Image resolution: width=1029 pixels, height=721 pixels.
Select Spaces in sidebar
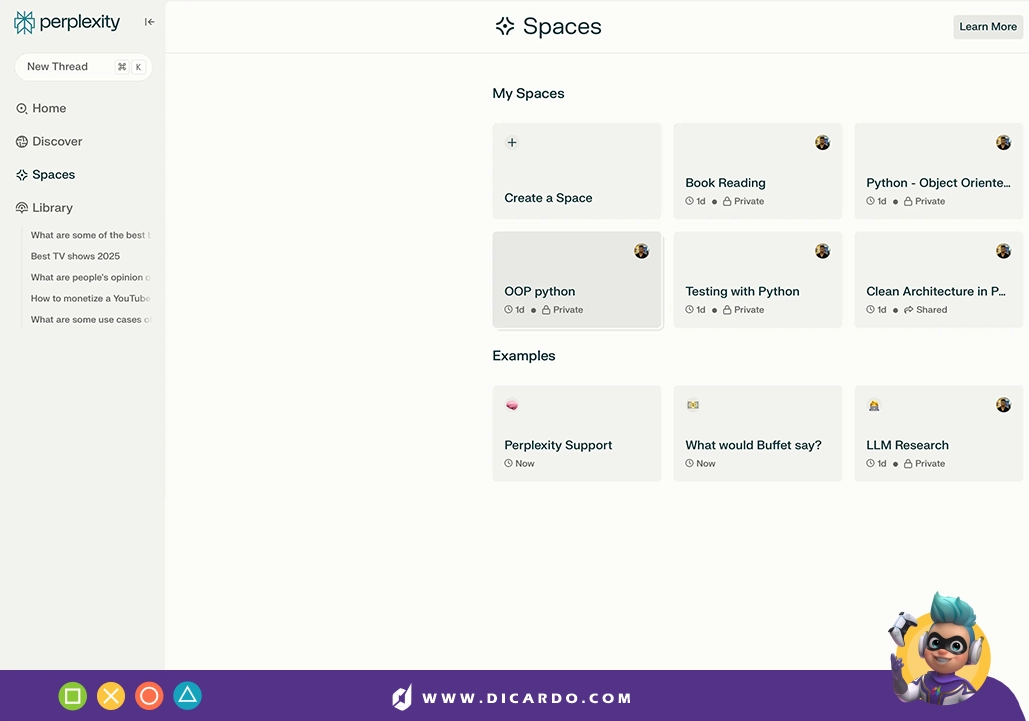pyautogui.click(x=45, y=175)
